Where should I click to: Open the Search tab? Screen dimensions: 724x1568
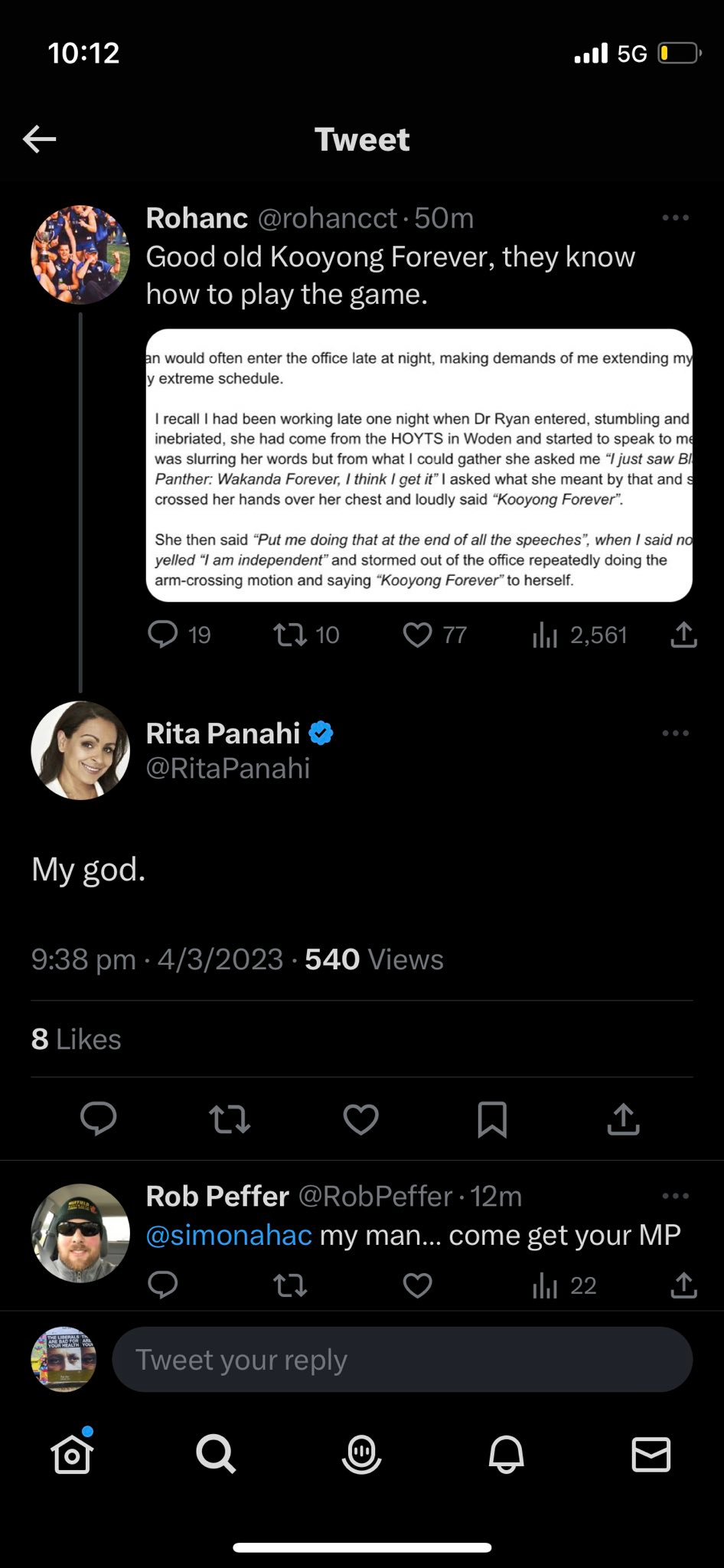216,1454
